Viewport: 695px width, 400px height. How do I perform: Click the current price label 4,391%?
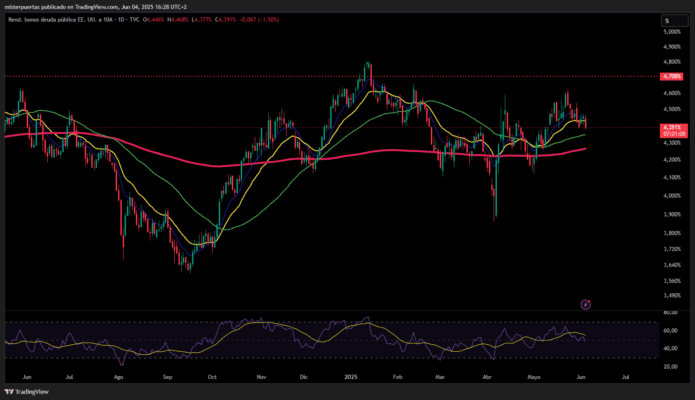pos(670,128)
